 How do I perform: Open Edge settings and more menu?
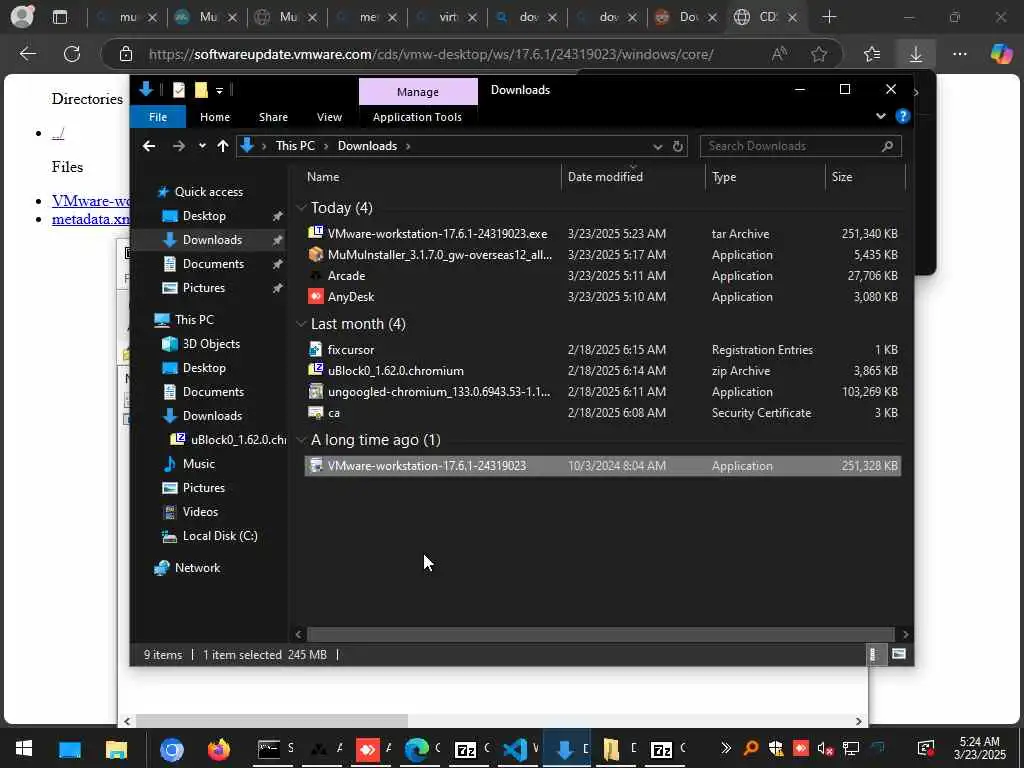click(x=959, y=54)
